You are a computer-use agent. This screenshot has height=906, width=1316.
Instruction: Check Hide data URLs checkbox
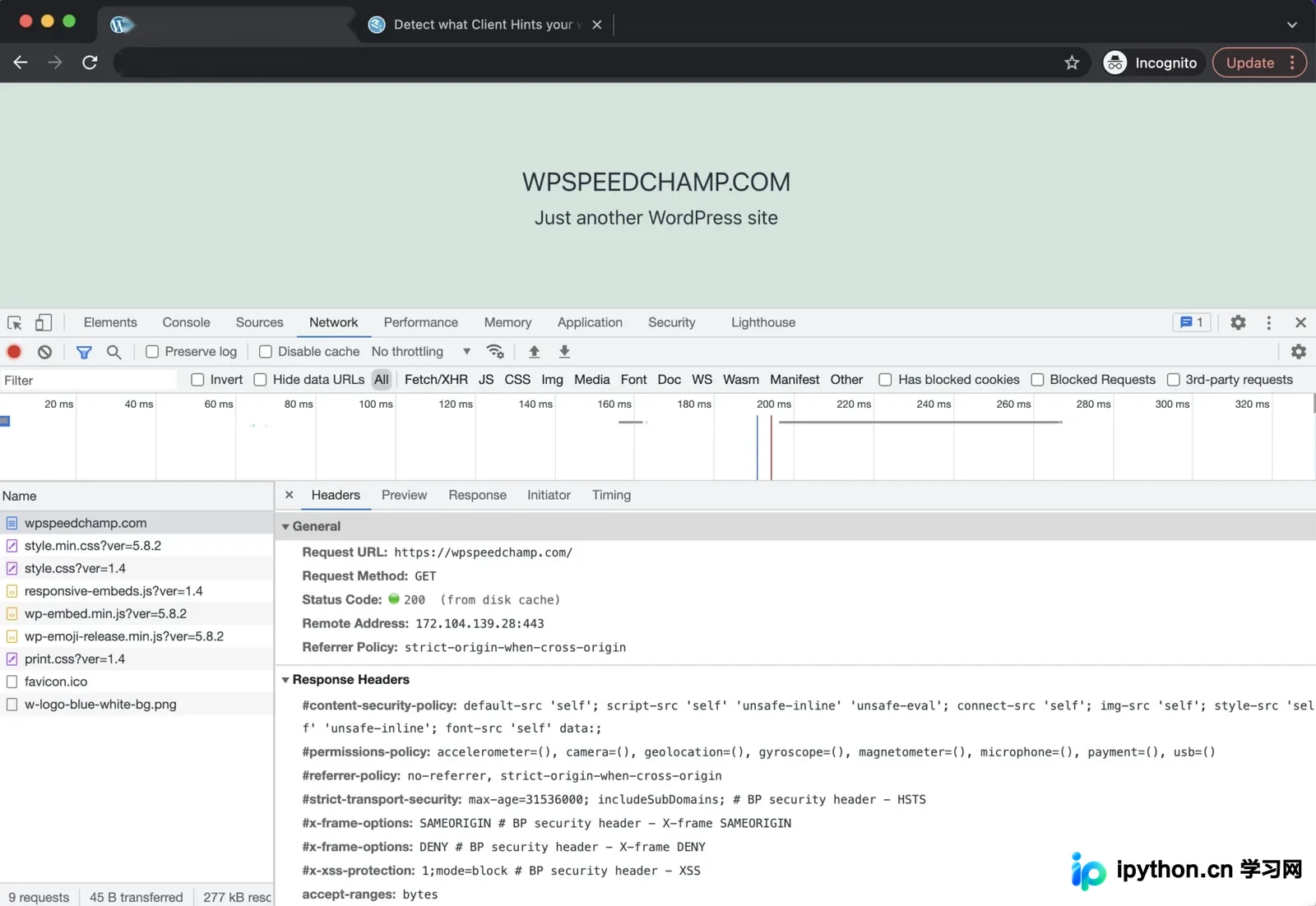coord(260,380)
